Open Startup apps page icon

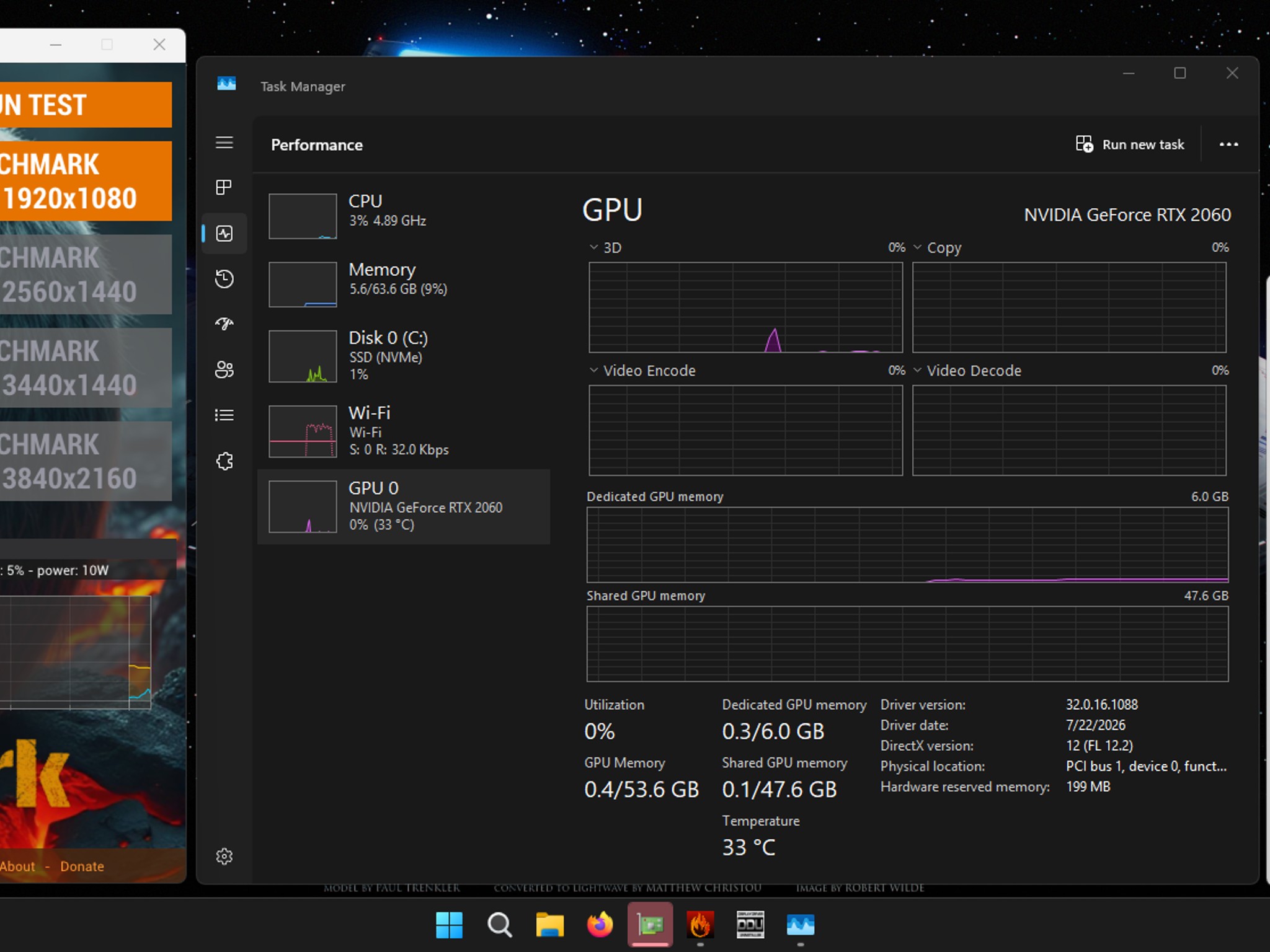[224, 324]
